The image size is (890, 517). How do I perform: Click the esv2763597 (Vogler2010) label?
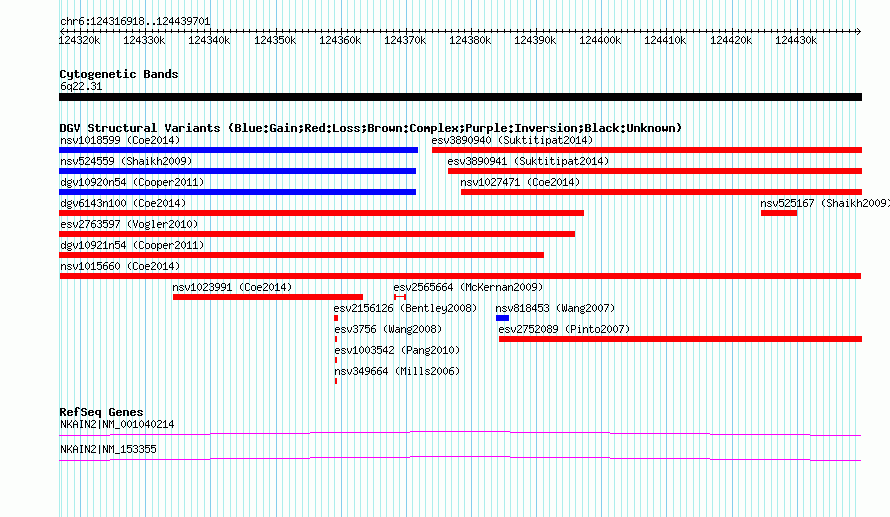129,224
